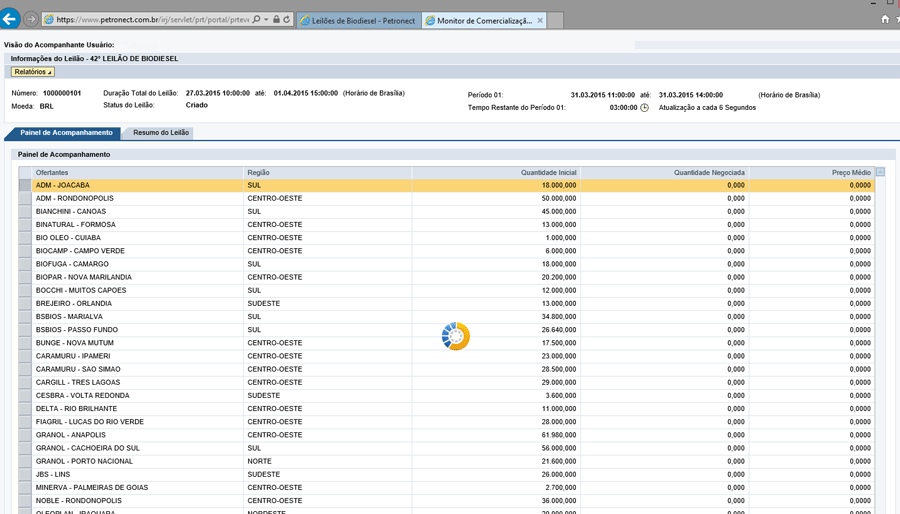Refresh the page using reload icon
900x514 pixels.
(286, 20)
